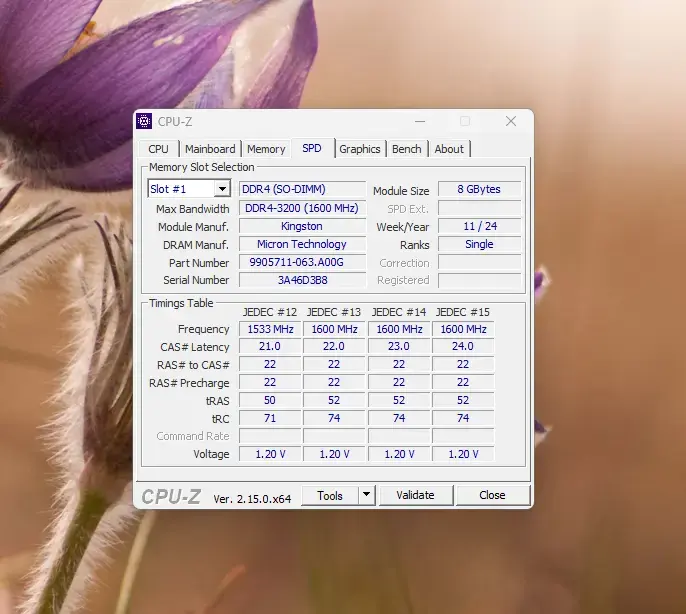Viewport: 686px width, 614px height.
Task: Click the JEDEC #12 column header
Action: tap(270, 312)
